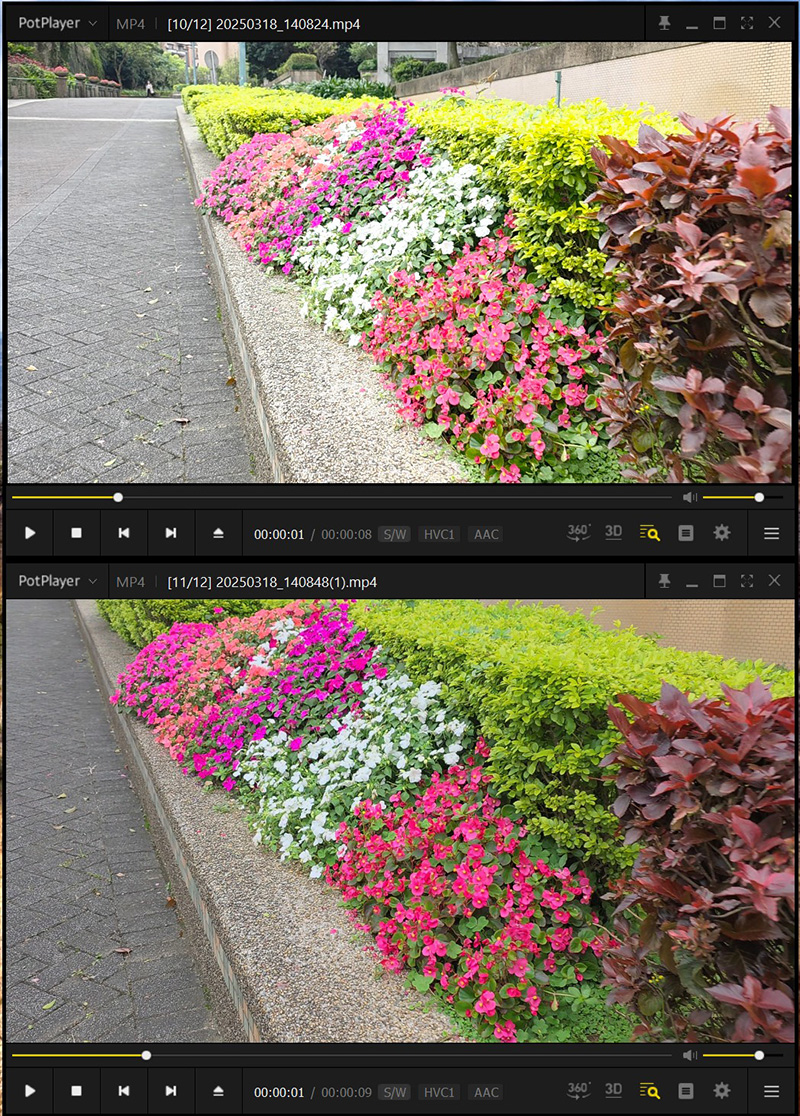This screenshot has width=800, height=1116.
Task: Click title 20250318_140848(1).mp4
Action: point(296,582)
